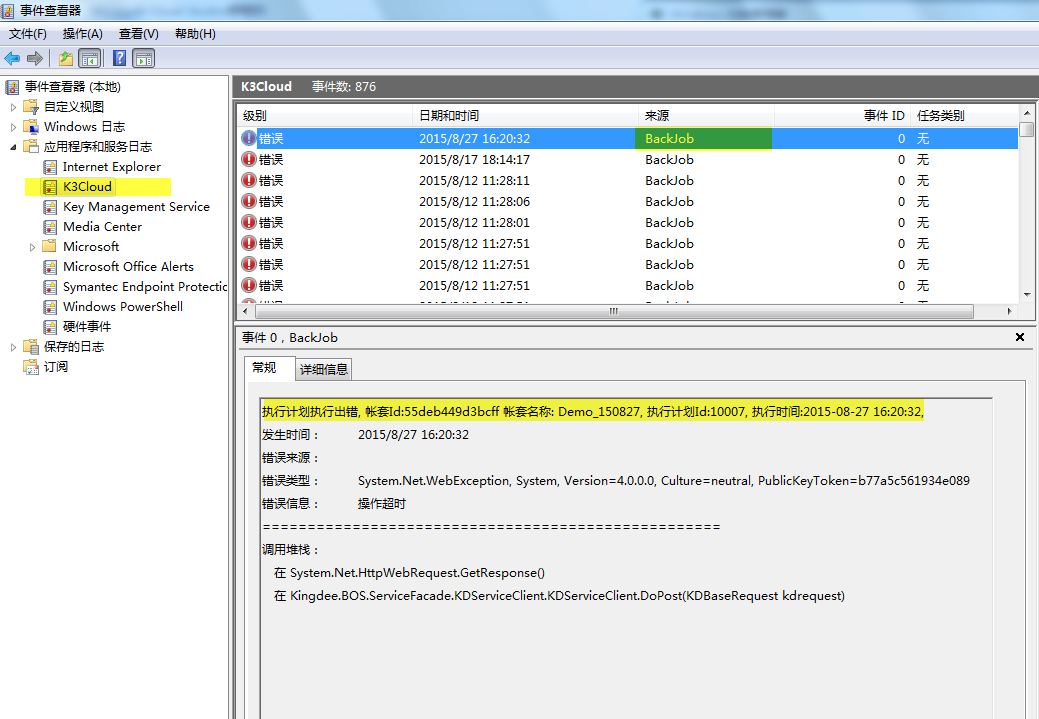Click the horizontal scrollbar right arrow
This screenshot has height=719, width=1039.
coord(1009,311)
